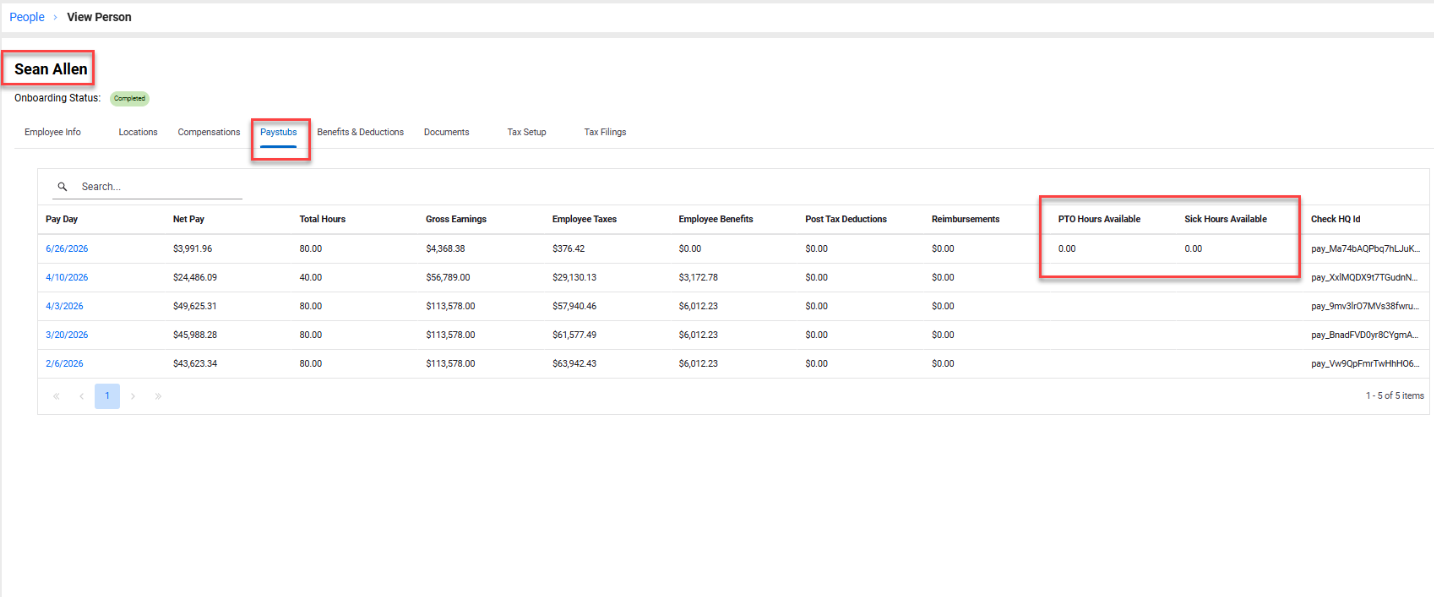Open the 2/6/2026 paystub link
Image resolution: width=1434 pixels, height=597 pixels.
[x=65, y=363]
